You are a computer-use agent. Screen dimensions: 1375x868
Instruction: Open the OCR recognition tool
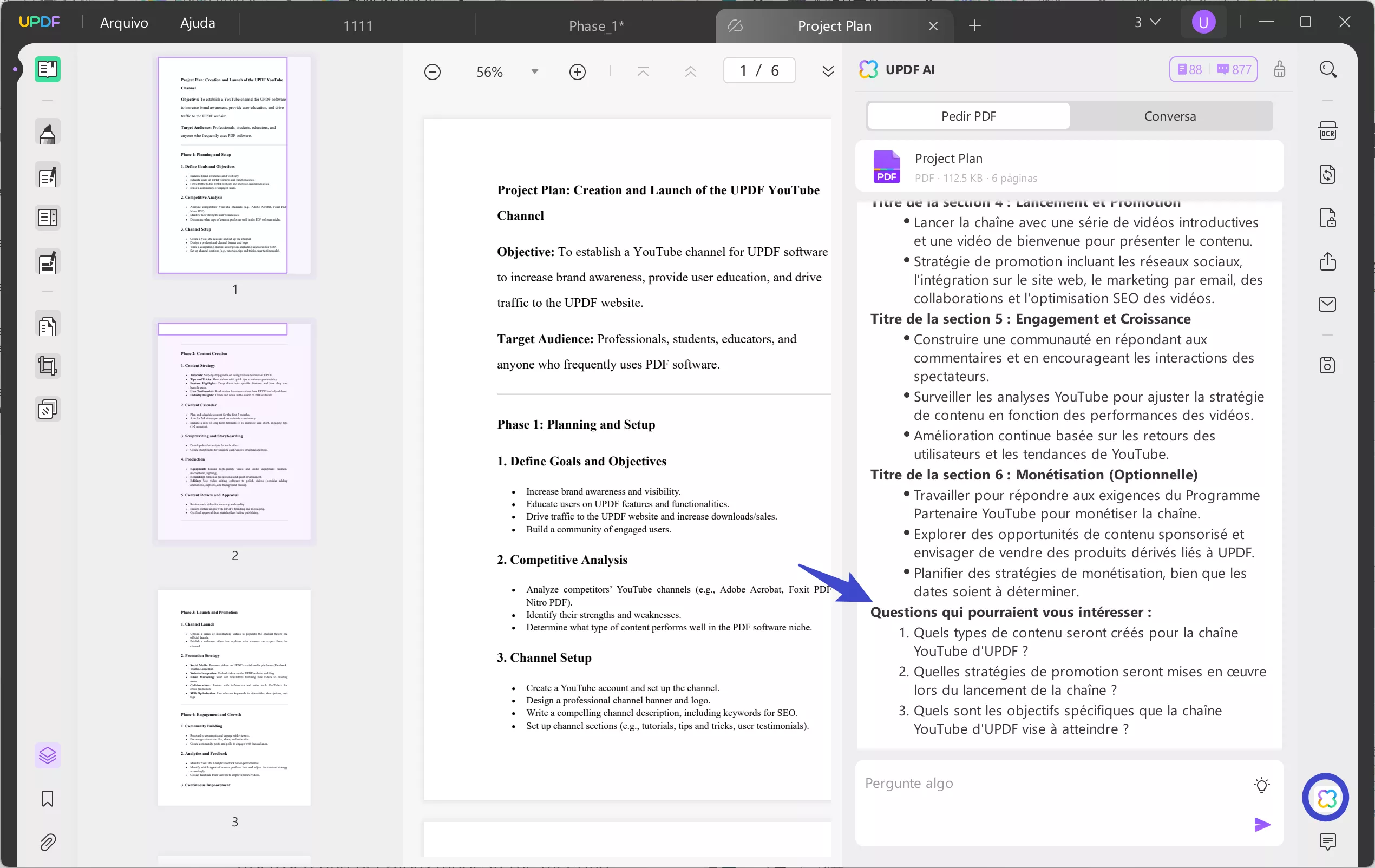point(1327,131)
